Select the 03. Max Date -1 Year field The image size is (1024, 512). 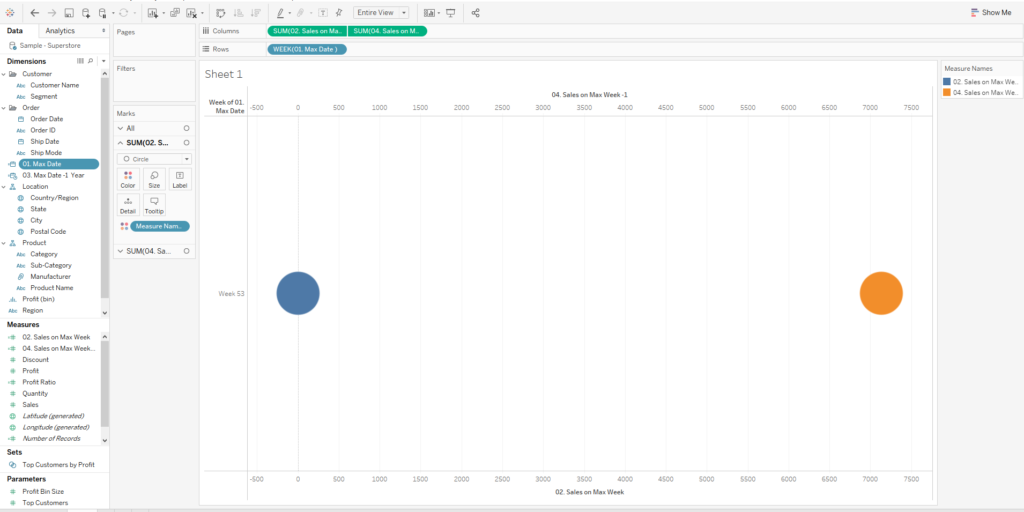click(x=54, y=175)
